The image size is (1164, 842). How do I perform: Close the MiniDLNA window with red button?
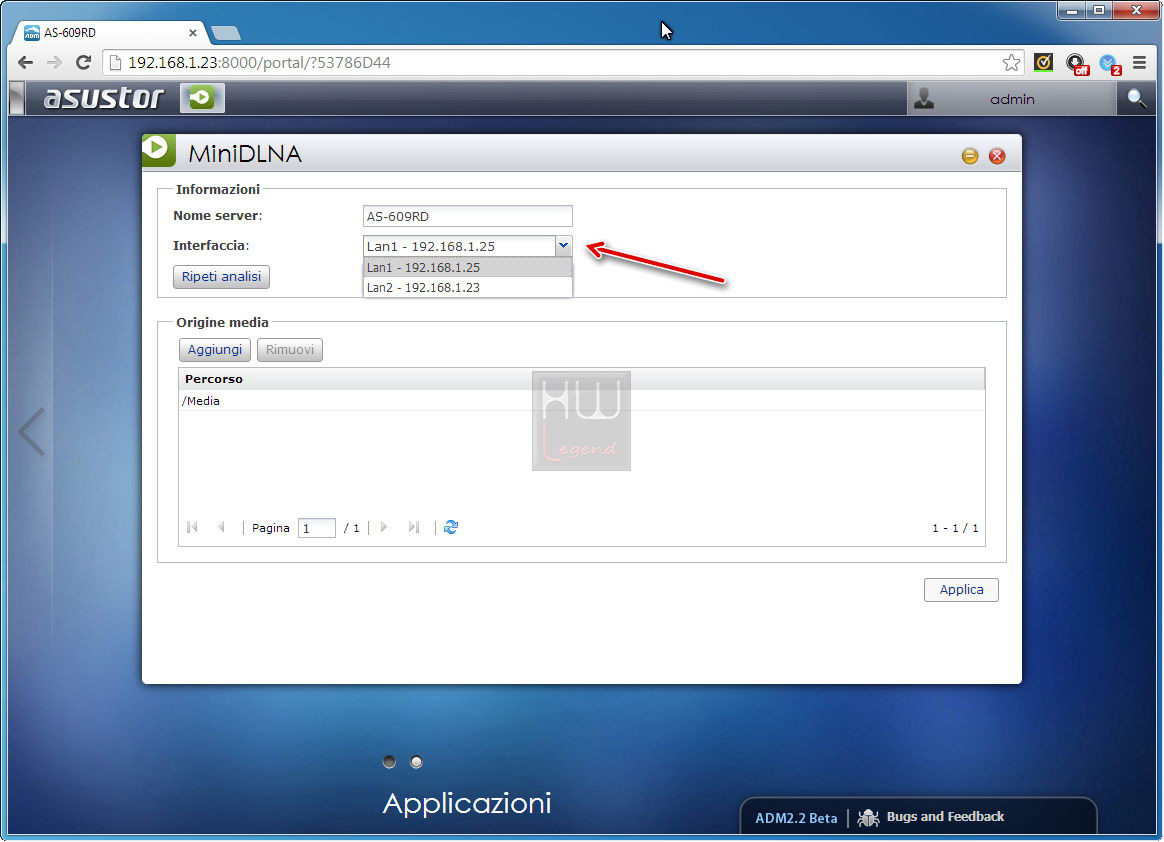pos(997,155)
